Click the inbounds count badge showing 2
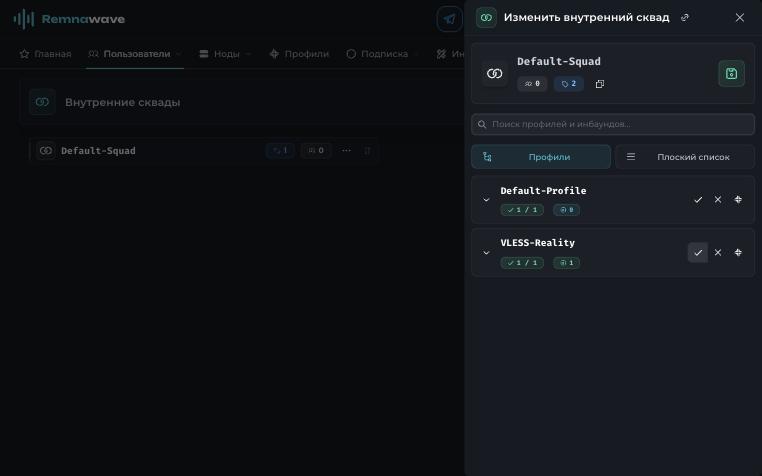Viewport: 762px width, 476px height. coord(569,84)
